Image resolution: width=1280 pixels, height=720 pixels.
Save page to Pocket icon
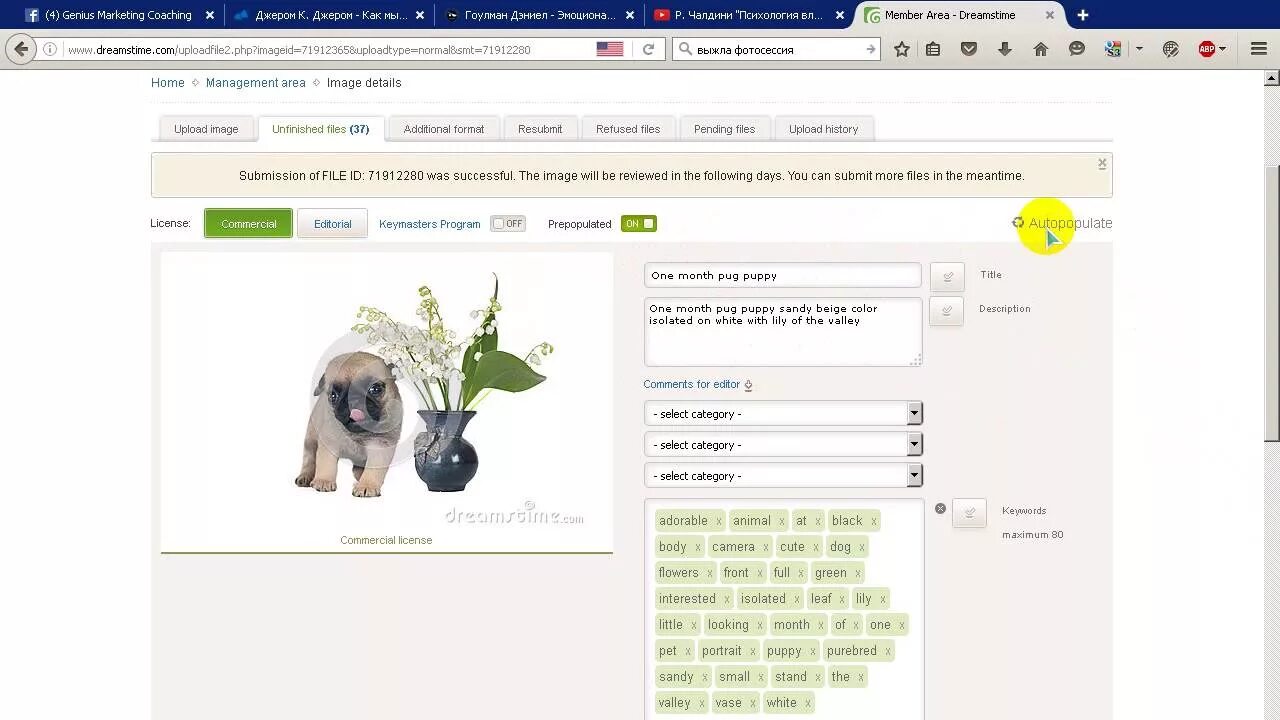point(969,49)
